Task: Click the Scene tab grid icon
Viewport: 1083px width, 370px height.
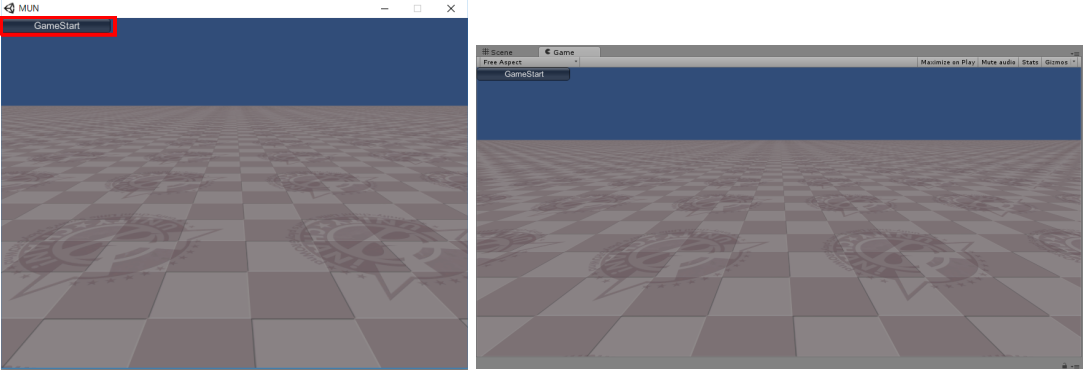Action: 486,52
